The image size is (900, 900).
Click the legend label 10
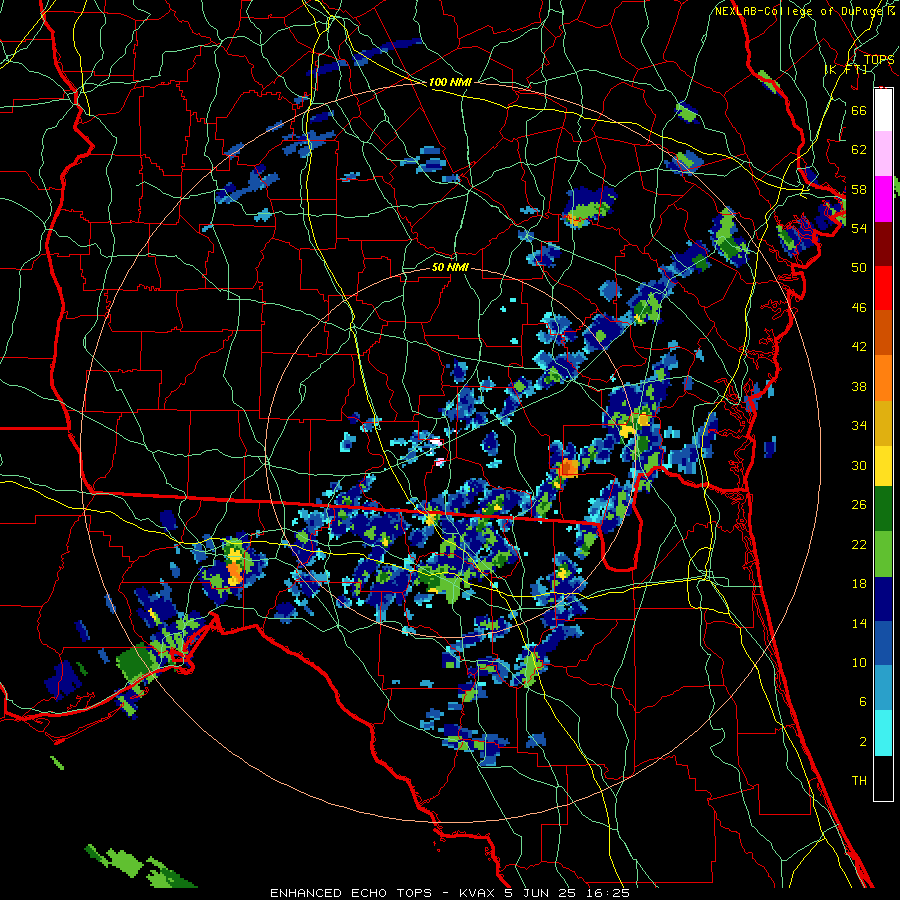click(859, 662)
